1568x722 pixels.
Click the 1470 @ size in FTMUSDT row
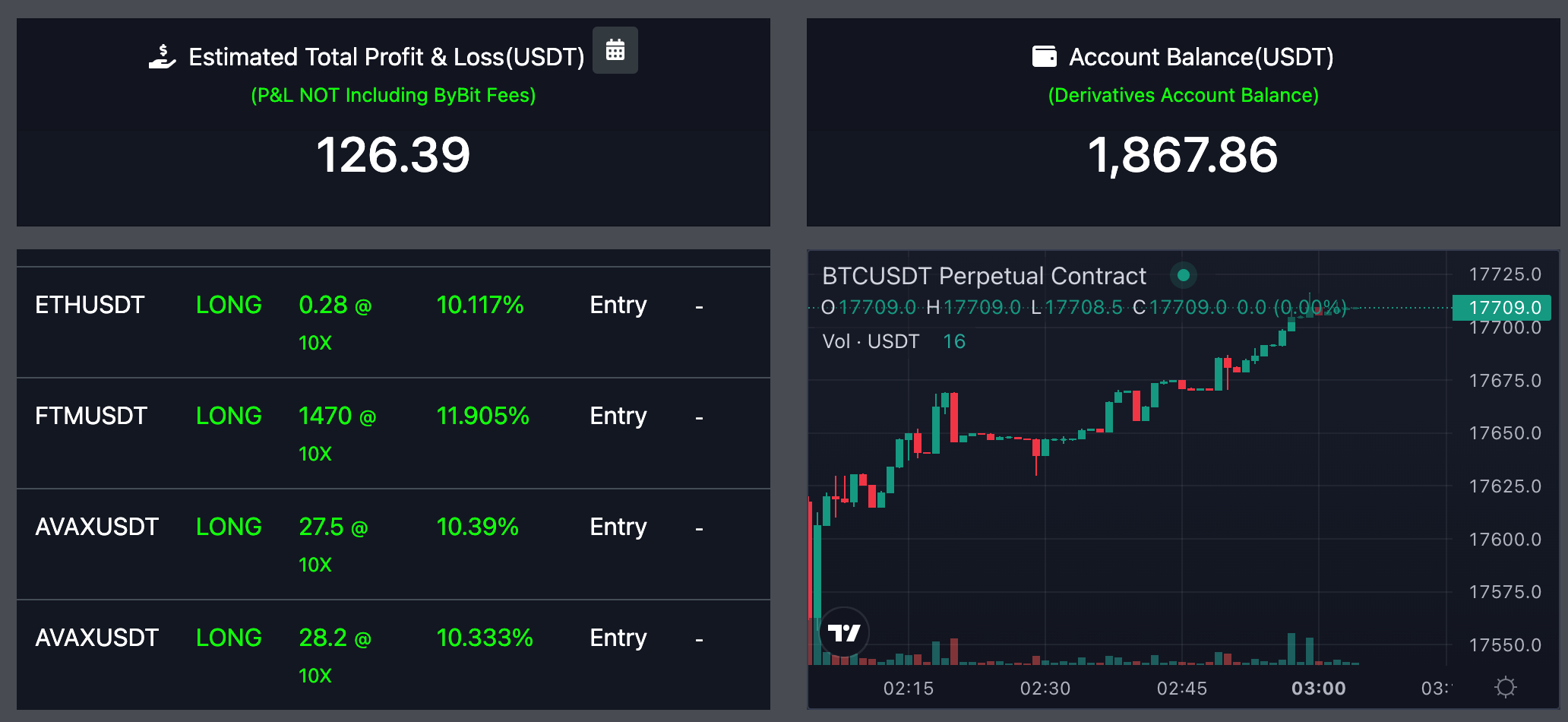[337, 416]
